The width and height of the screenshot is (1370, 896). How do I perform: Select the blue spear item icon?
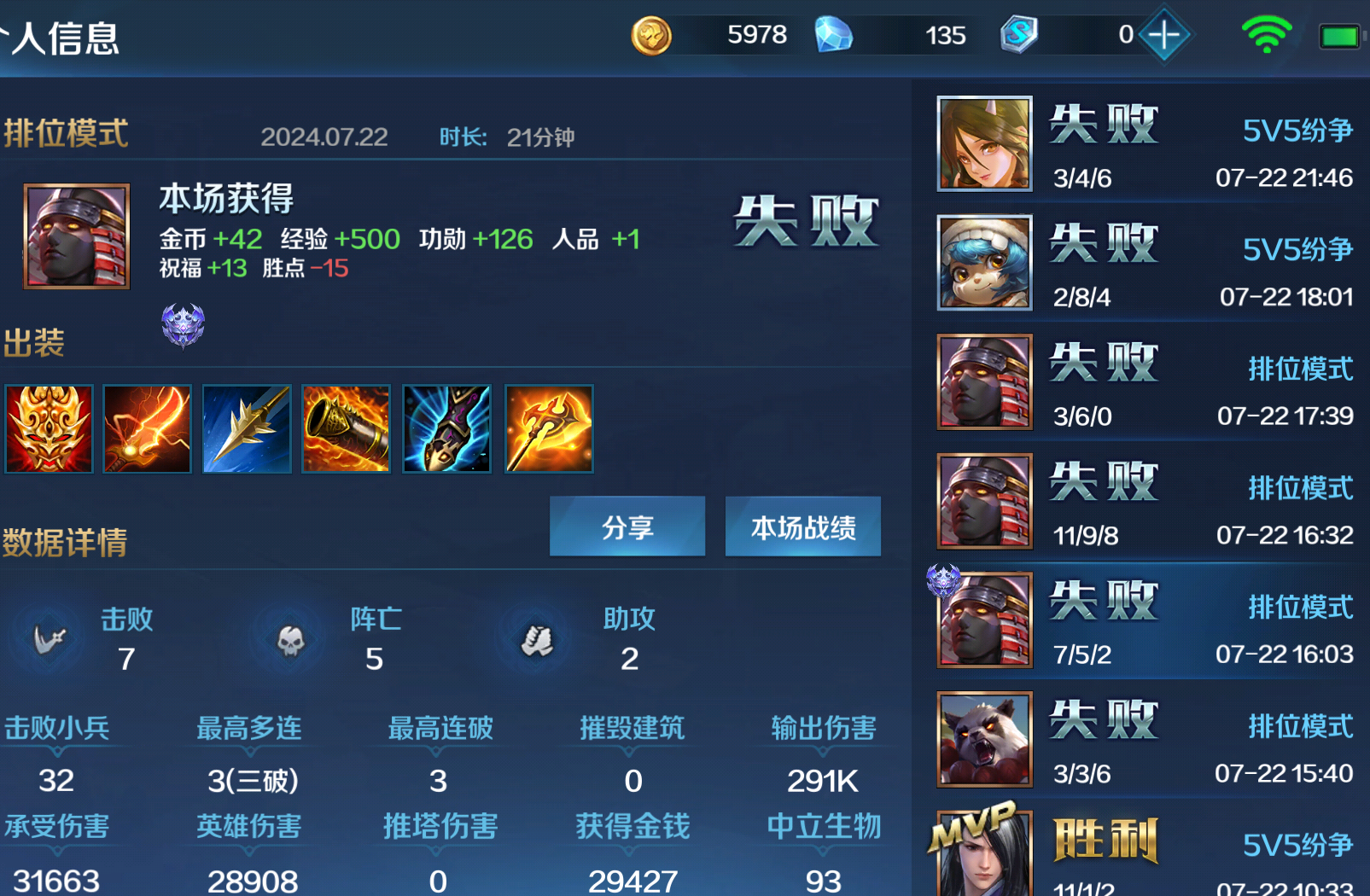tap(247, 428)
